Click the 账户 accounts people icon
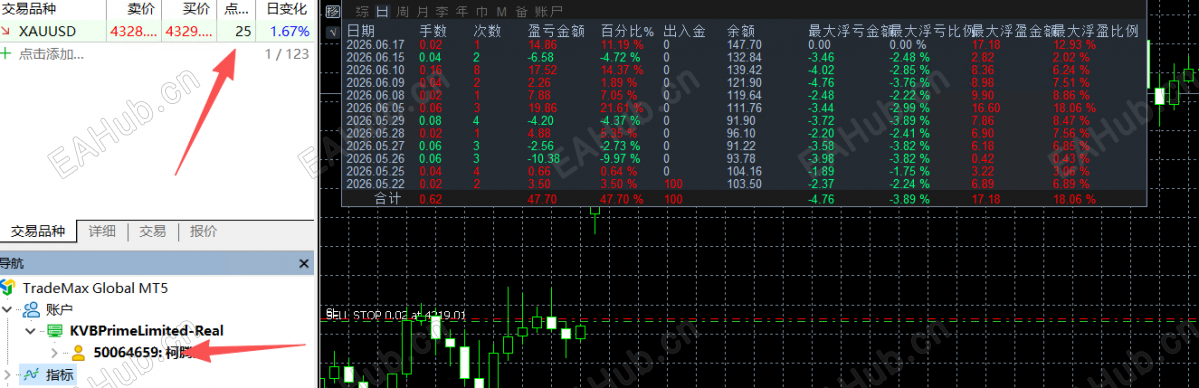This screenshot has width=1199, height=388. (x=31, y=309)
